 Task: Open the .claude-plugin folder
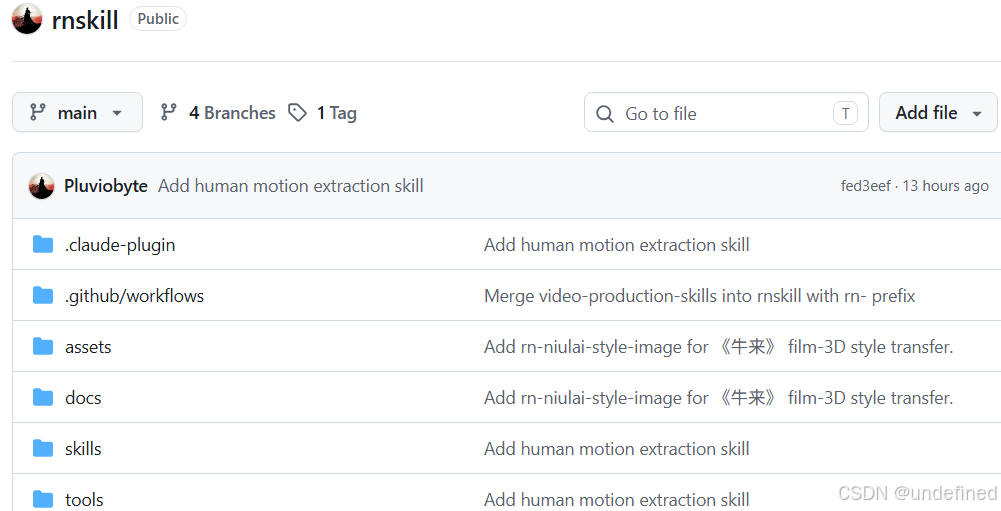click(120, 245)
